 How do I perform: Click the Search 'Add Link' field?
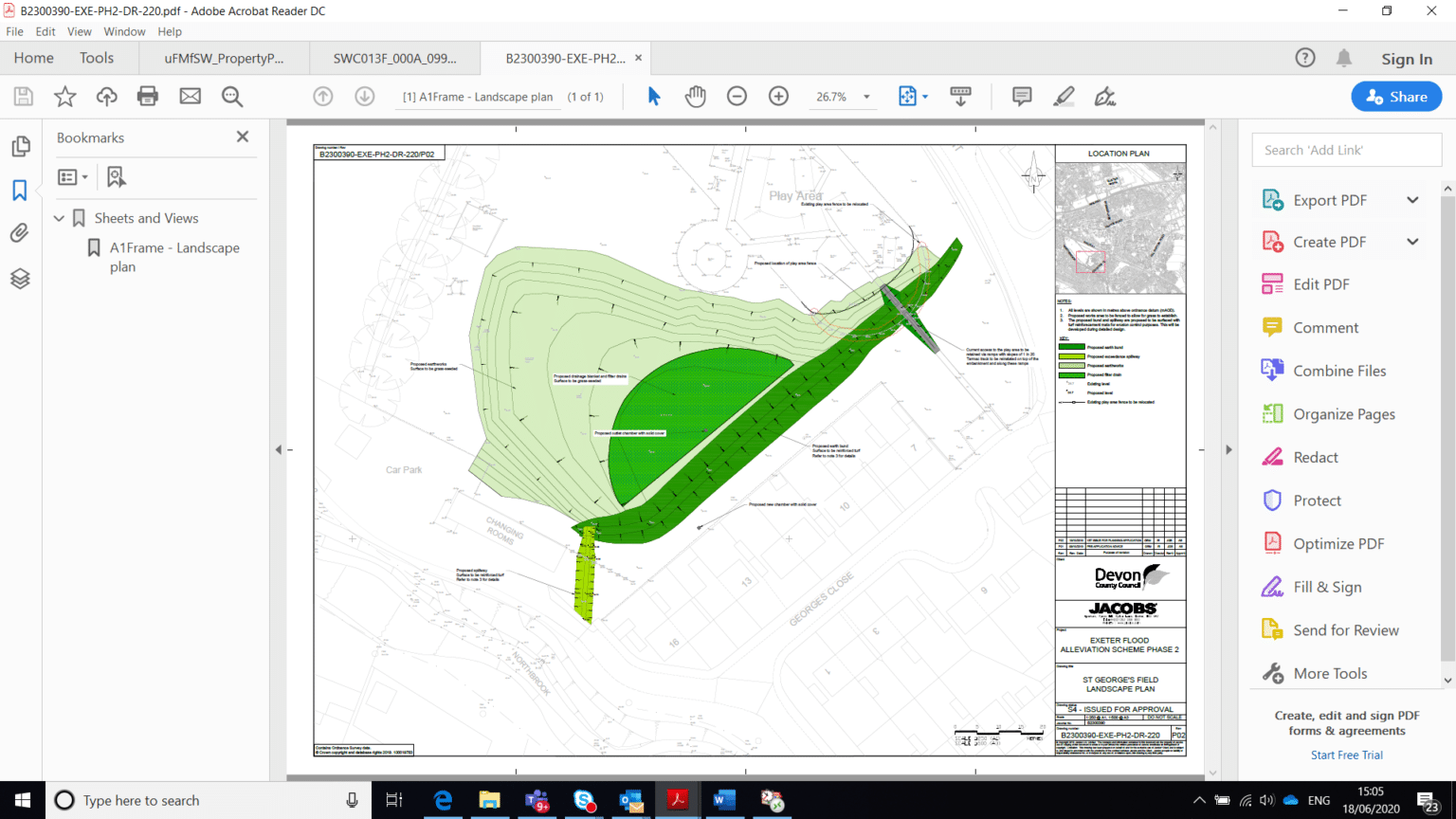click(1346, 149)
